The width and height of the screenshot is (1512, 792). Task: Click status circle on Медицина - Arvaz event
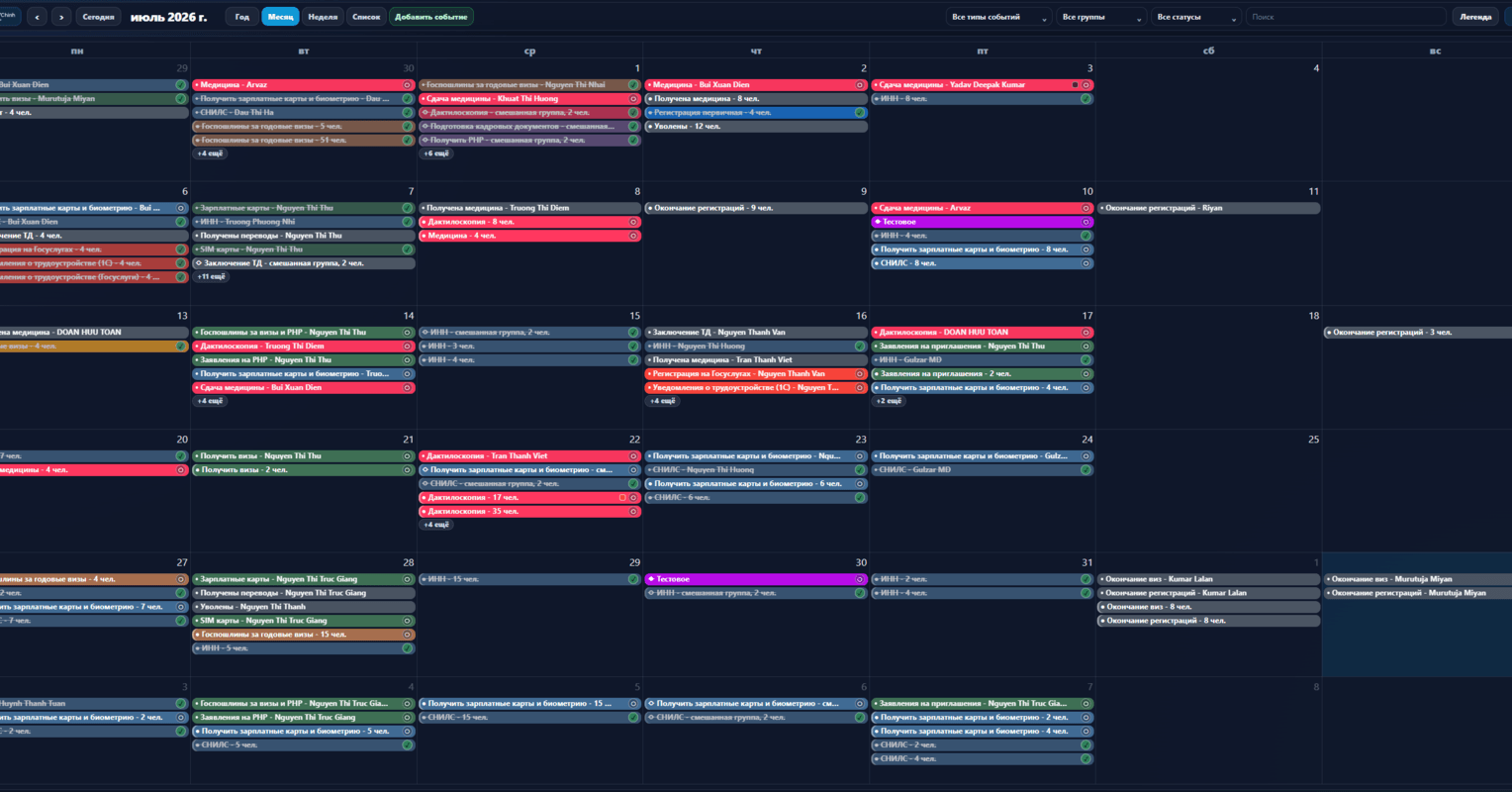click(x=407, y=85)
